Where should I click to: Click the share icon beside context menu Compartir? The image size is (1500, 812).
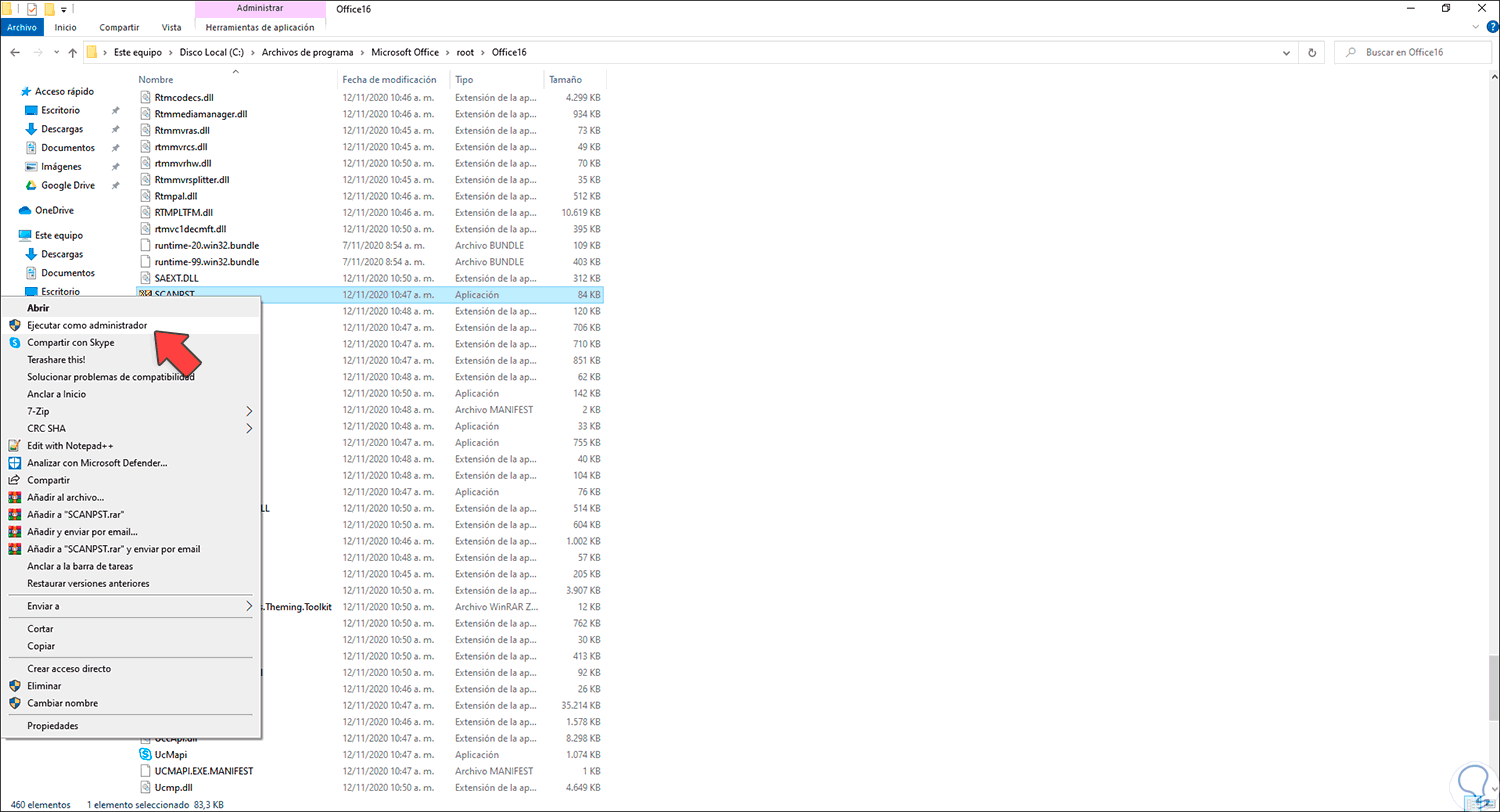coord(15,480)
